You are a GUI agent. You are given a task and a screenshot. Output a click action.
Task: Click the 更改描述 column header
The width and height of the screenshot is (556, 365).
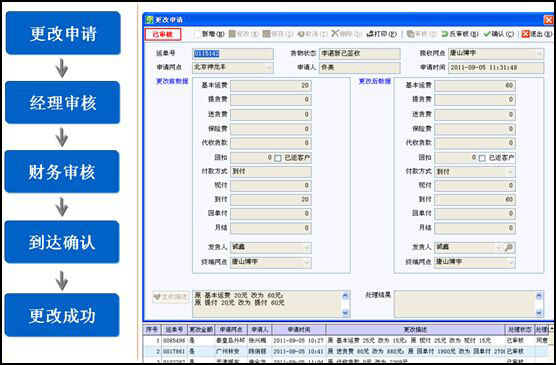415,330
